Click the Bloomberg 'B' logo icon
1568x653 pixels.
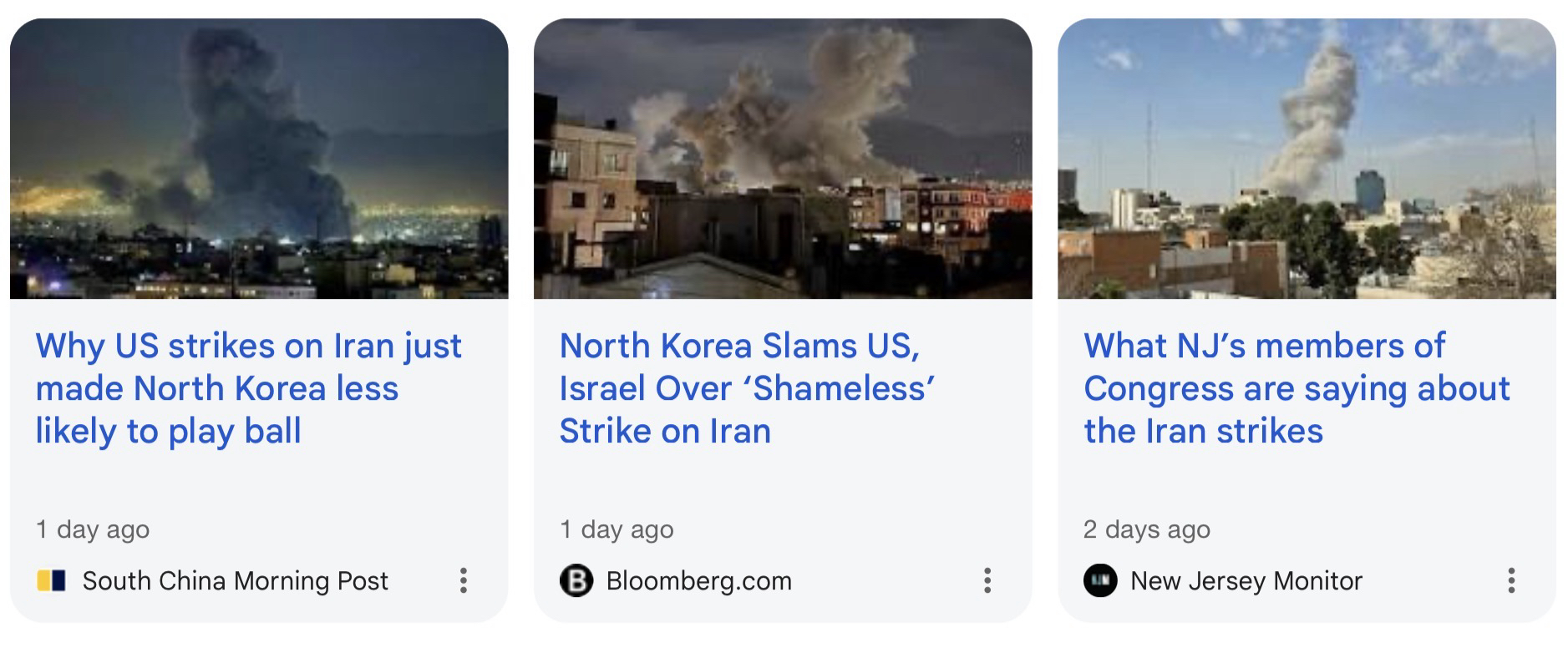pos(576,580)
